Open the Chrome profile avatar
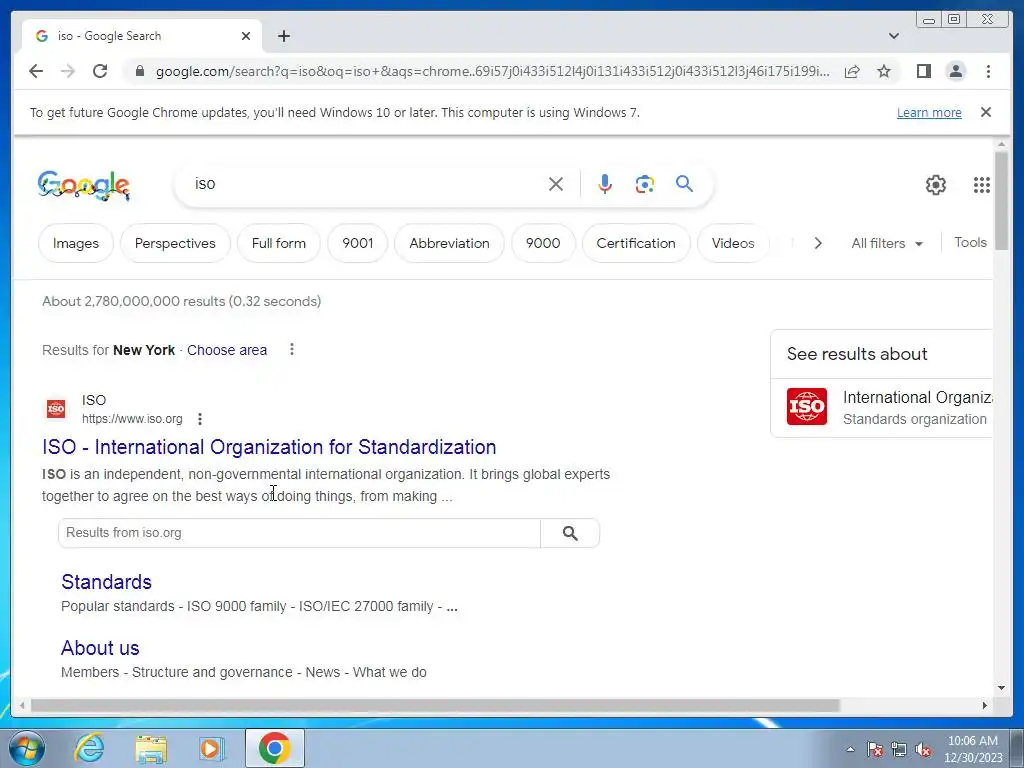The width and height of the screenshot is (1024, 768). [x=955, y=71]
